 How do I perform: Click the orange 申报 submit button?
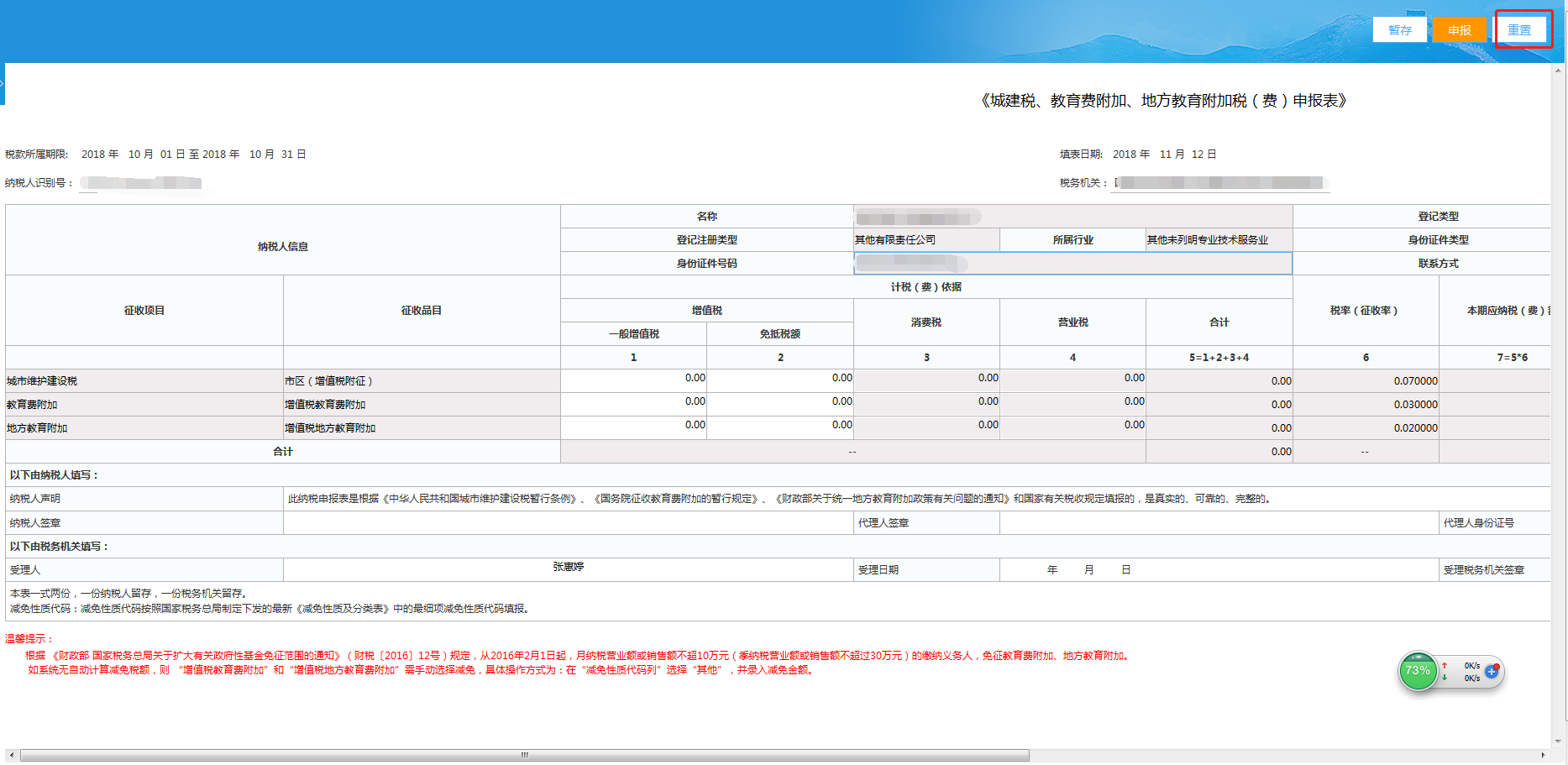1459,29
